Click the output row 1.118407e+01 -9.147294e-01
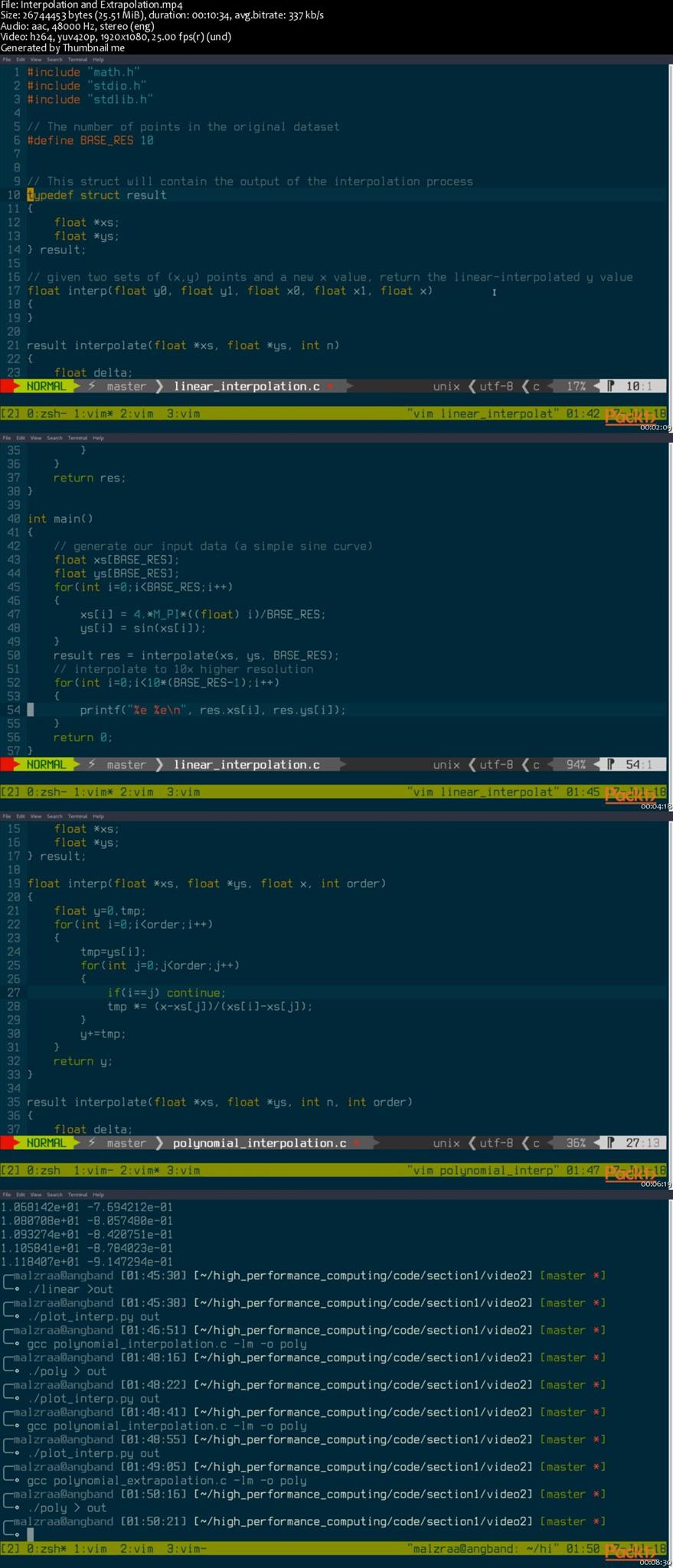Screen dimensions: 673x1568 coord(87,1262)
